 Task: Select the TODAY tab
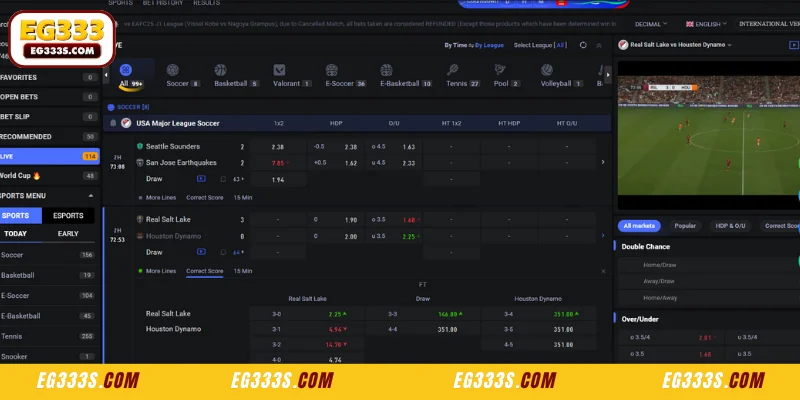15,234
